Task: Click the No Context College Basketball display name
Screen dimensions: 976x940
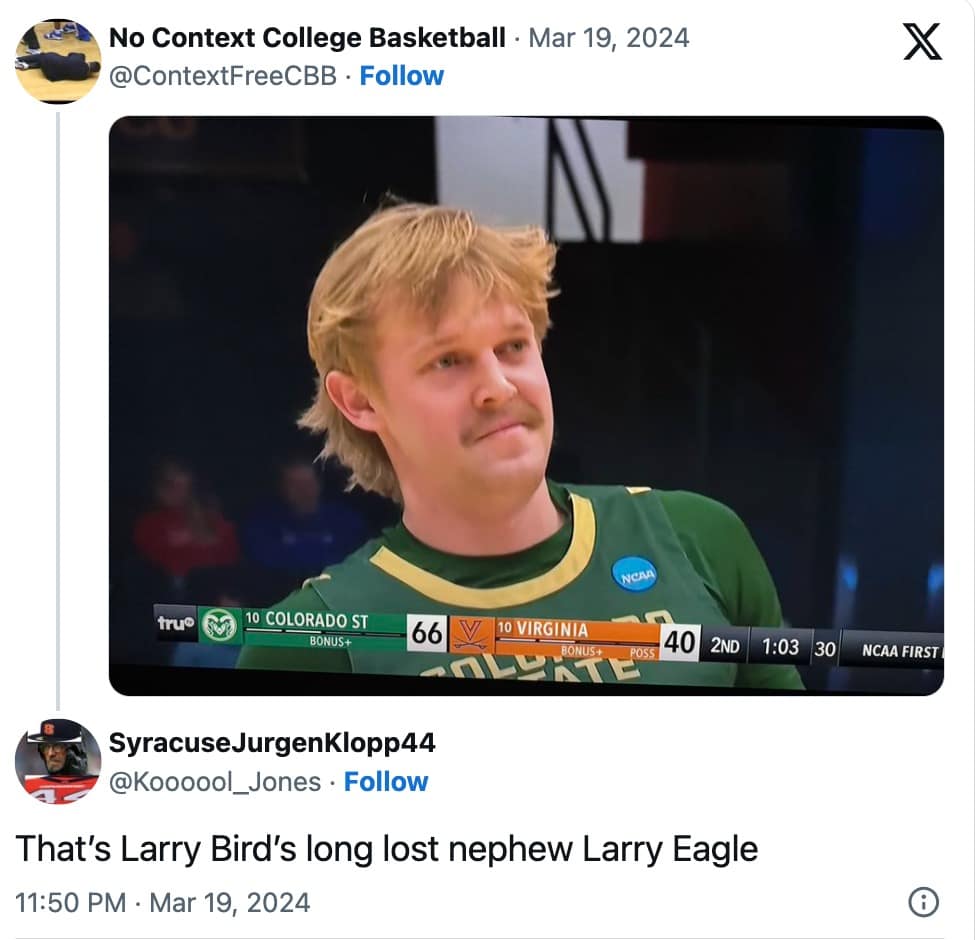Action: coord(305,37)
